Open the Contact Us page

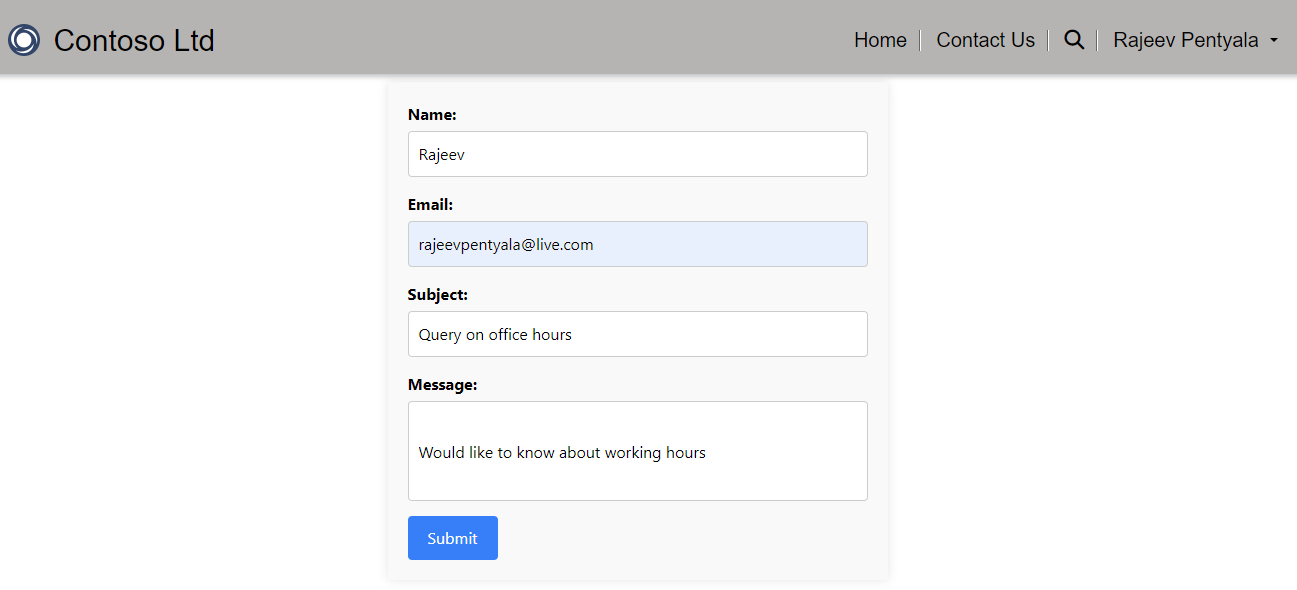985,40
